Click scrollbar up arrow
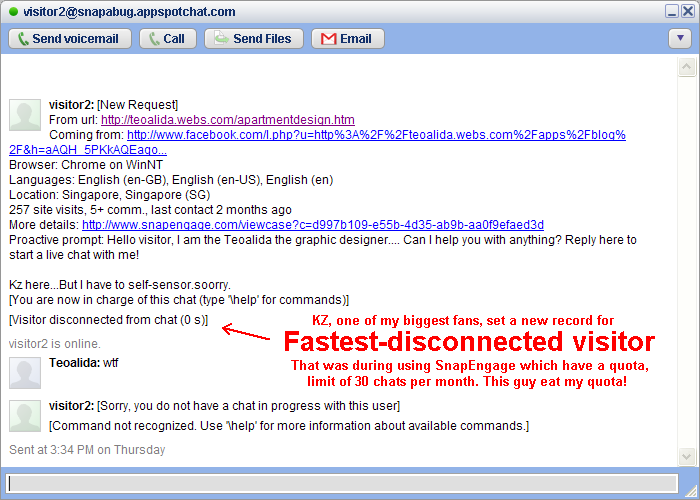The height and width of the screenshot is (500, 700). [687, 67]
